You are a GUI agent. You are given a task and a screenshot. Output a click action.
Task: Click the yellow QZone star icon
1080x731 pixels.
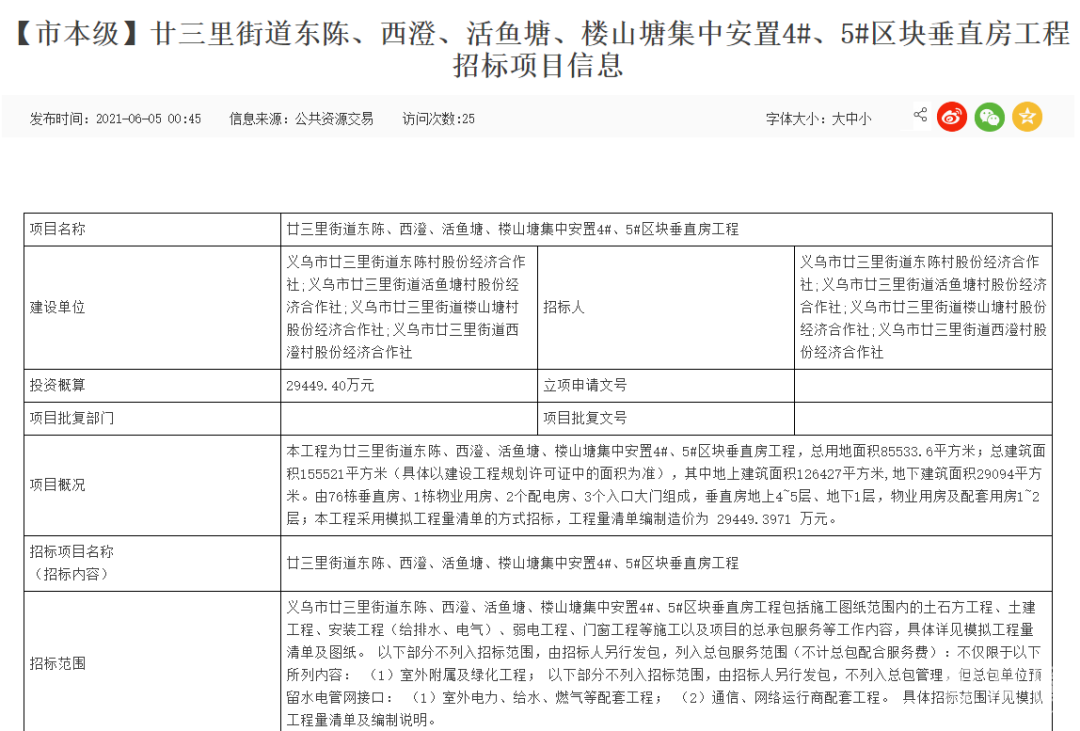click(x=1026, y=117)
